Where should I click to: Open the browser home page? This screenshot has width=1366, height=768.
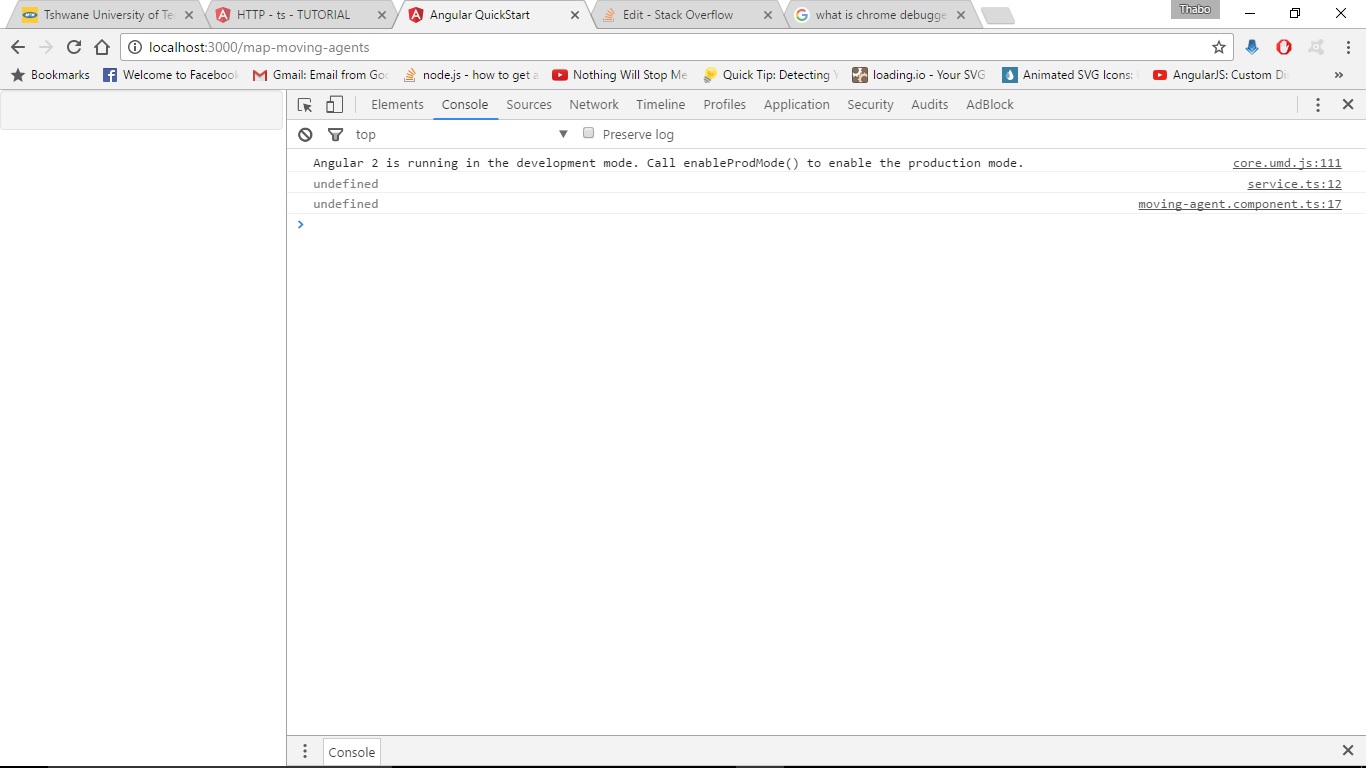pos(102,47)
